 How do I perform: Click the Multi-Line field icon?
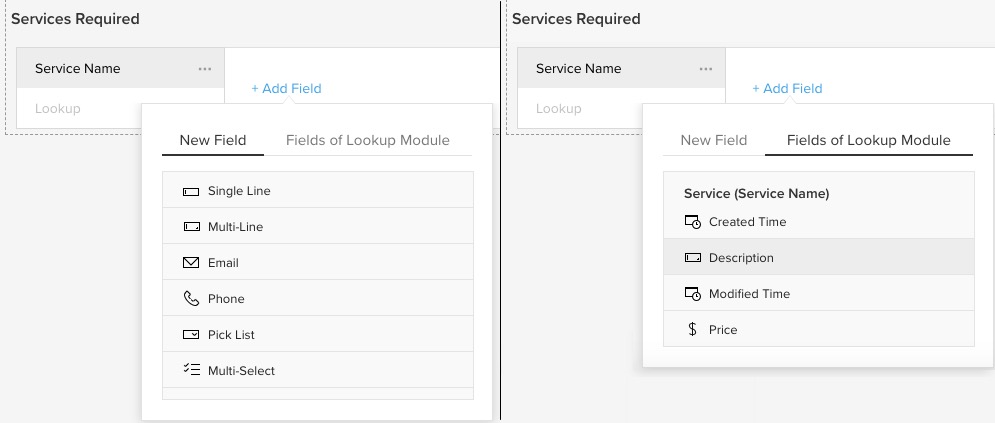[191, 227]
